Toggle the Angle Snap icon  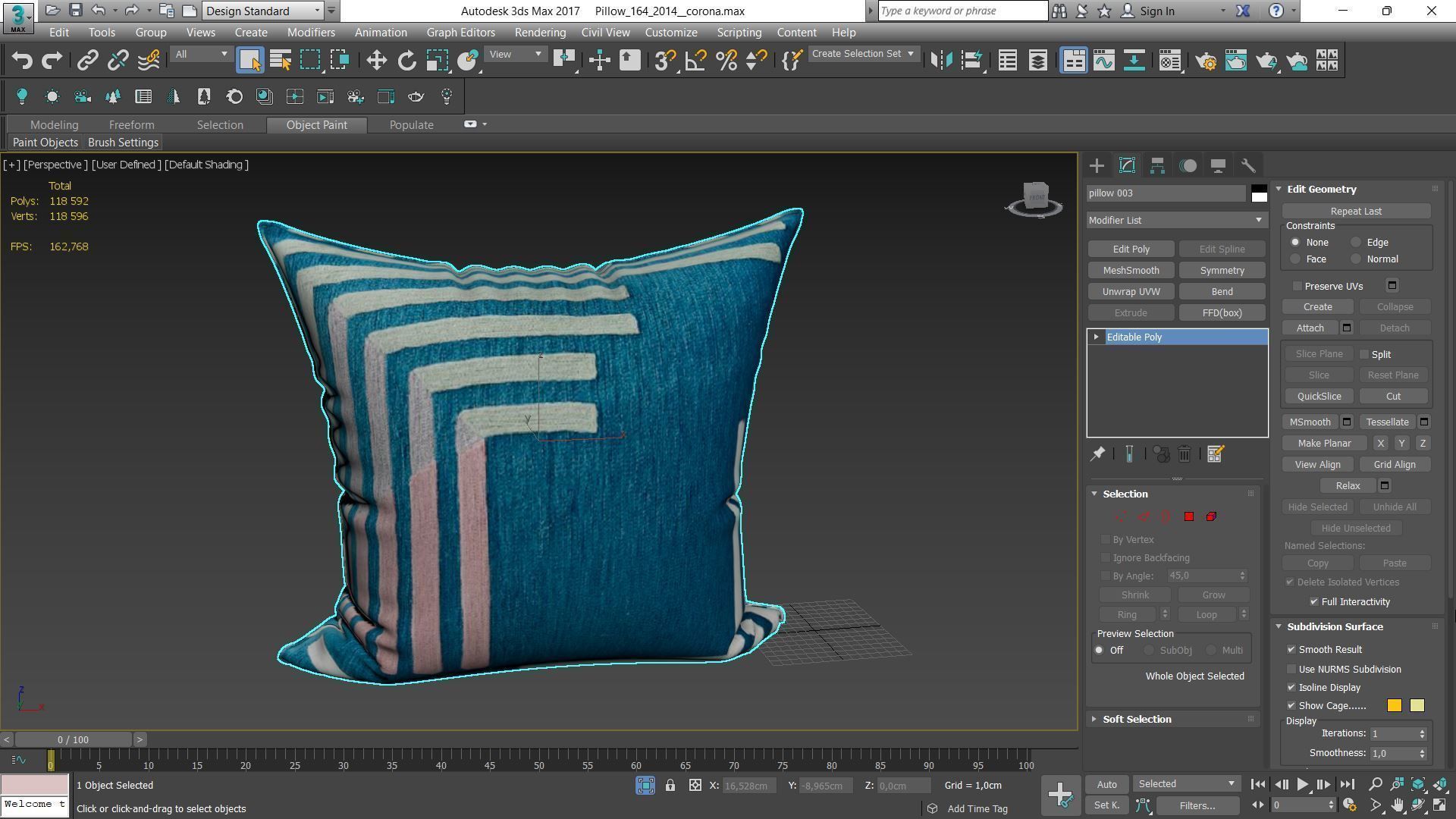point(695,61)
